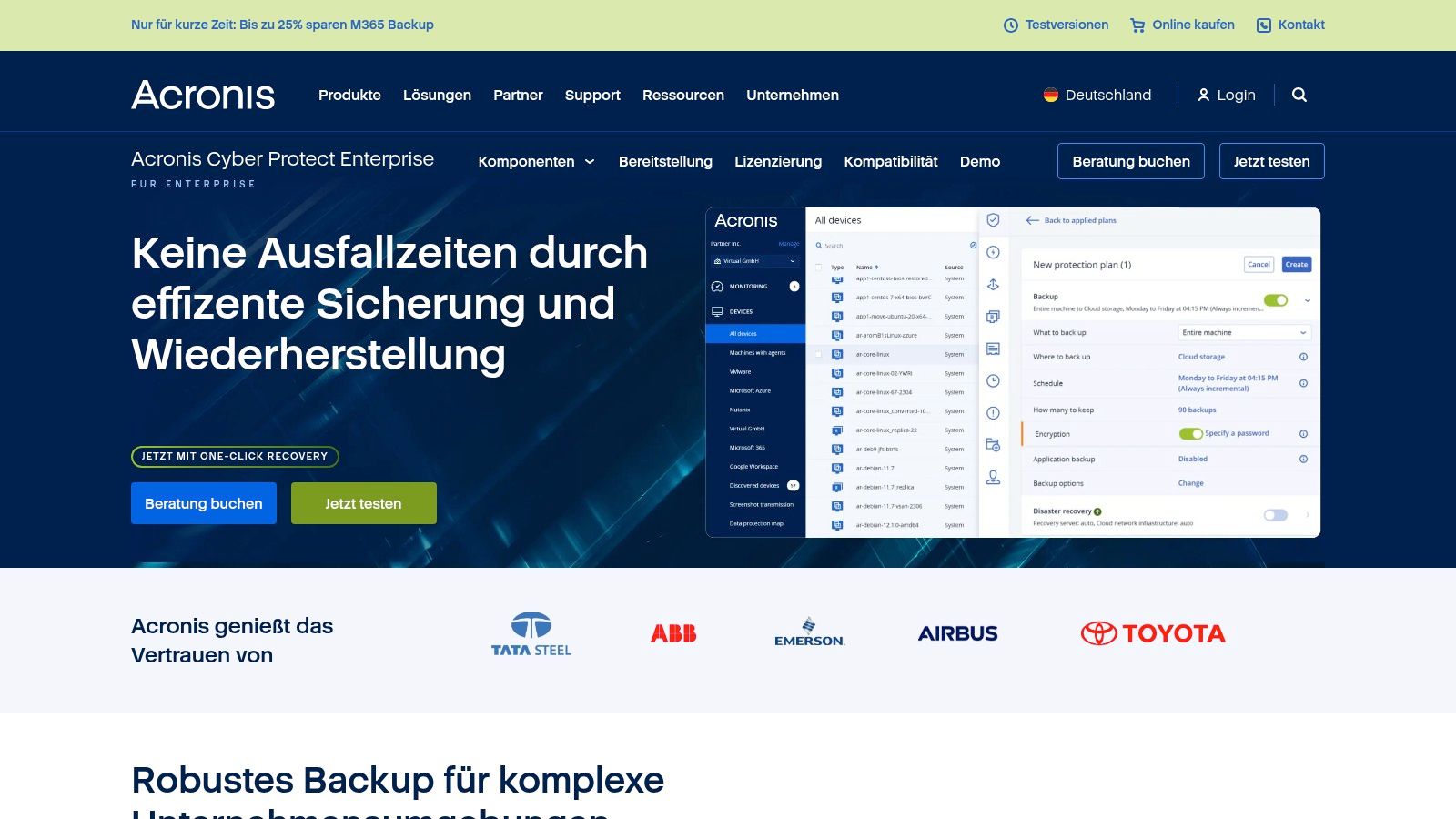Expand the Disaster recovery section arrow
The width and height of the screenshot is (1456, 819).
pyautogui.click(x=1308, y=515)
